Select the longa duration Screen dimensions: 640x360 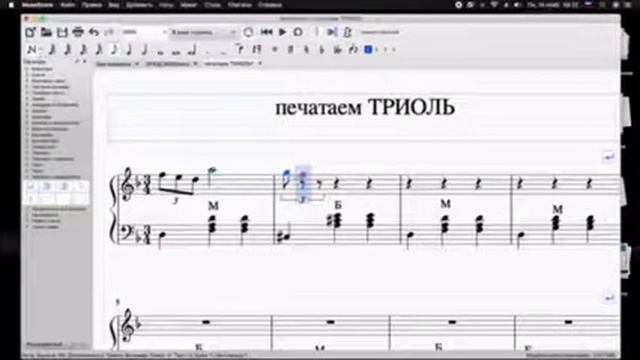point(192,49)
